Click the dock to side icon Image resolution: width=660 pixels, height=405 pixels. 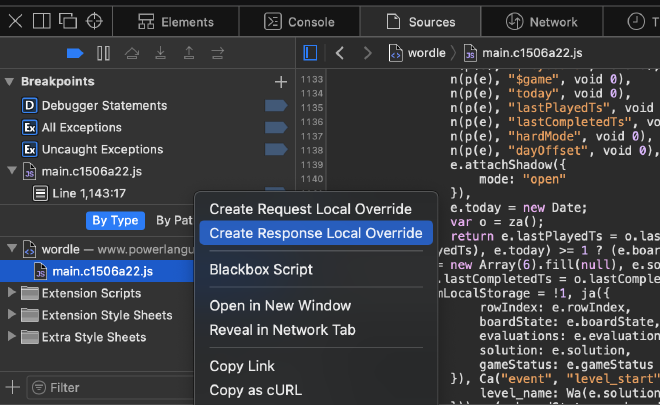point(42,21)
